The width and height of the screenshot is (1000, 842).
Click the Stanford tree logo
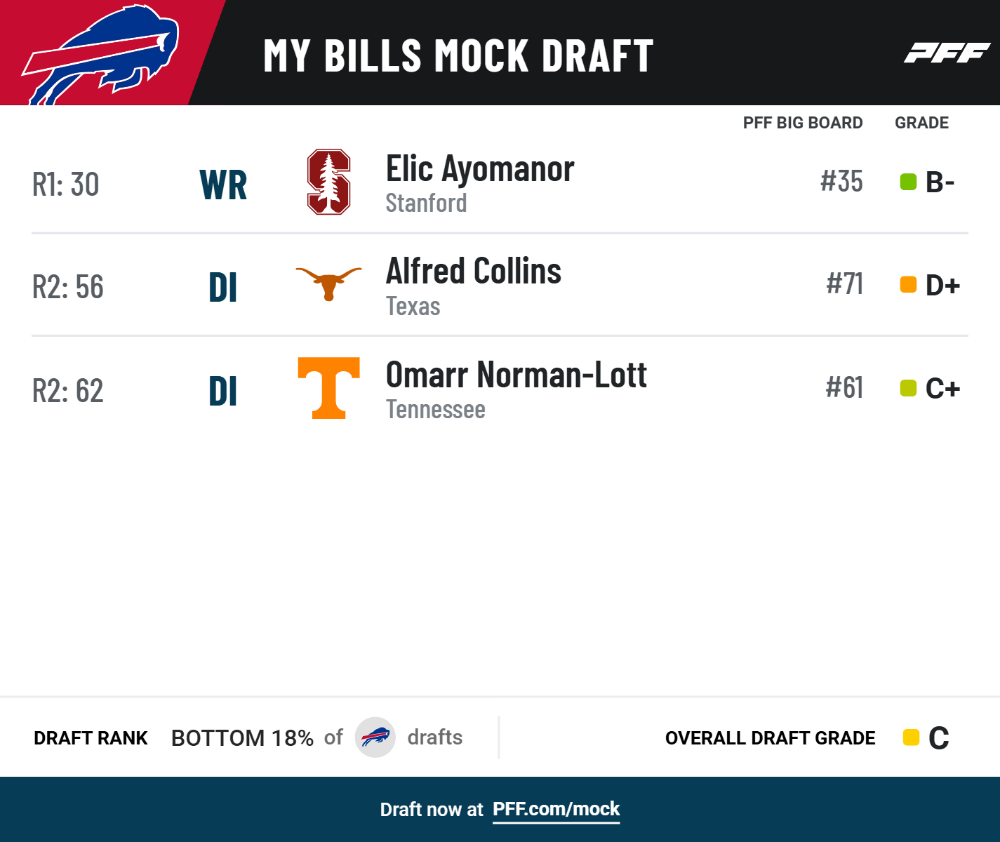point(328,182)
